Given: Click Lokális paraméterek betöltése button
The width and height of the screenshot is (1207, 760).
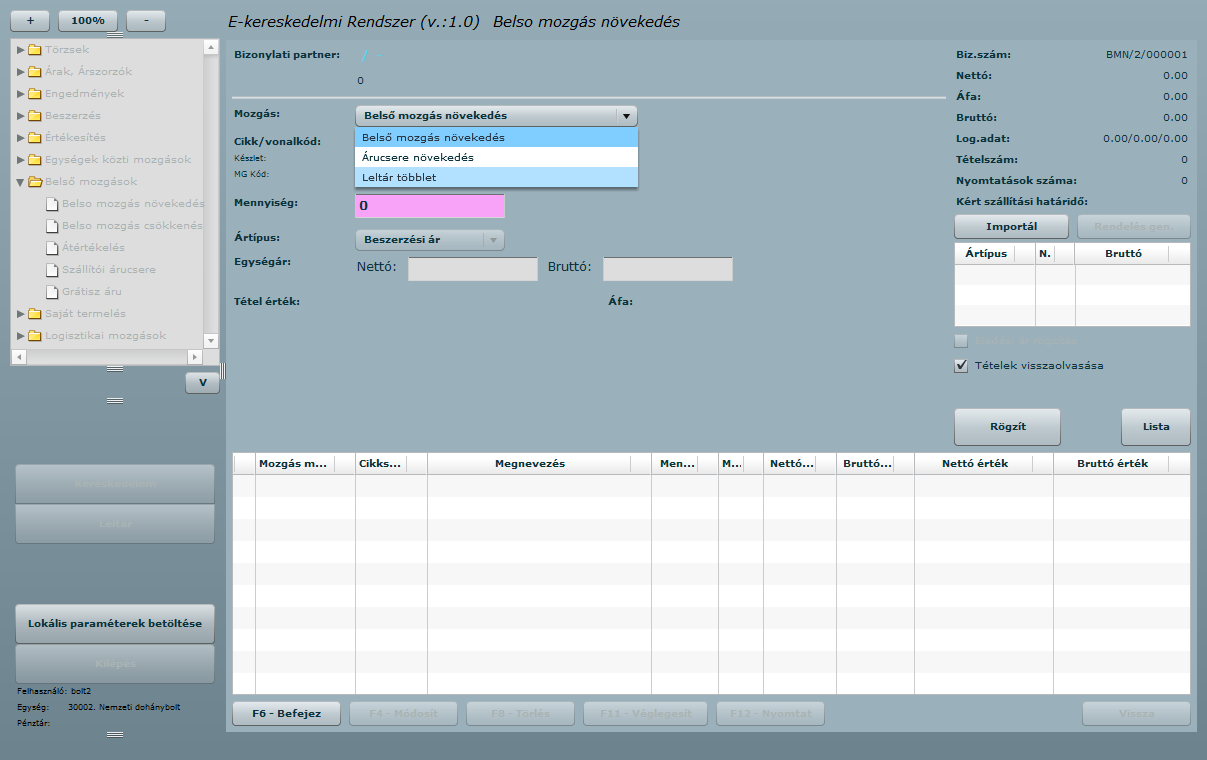Looking at the screenshot, I should click(x=115, y=623).
